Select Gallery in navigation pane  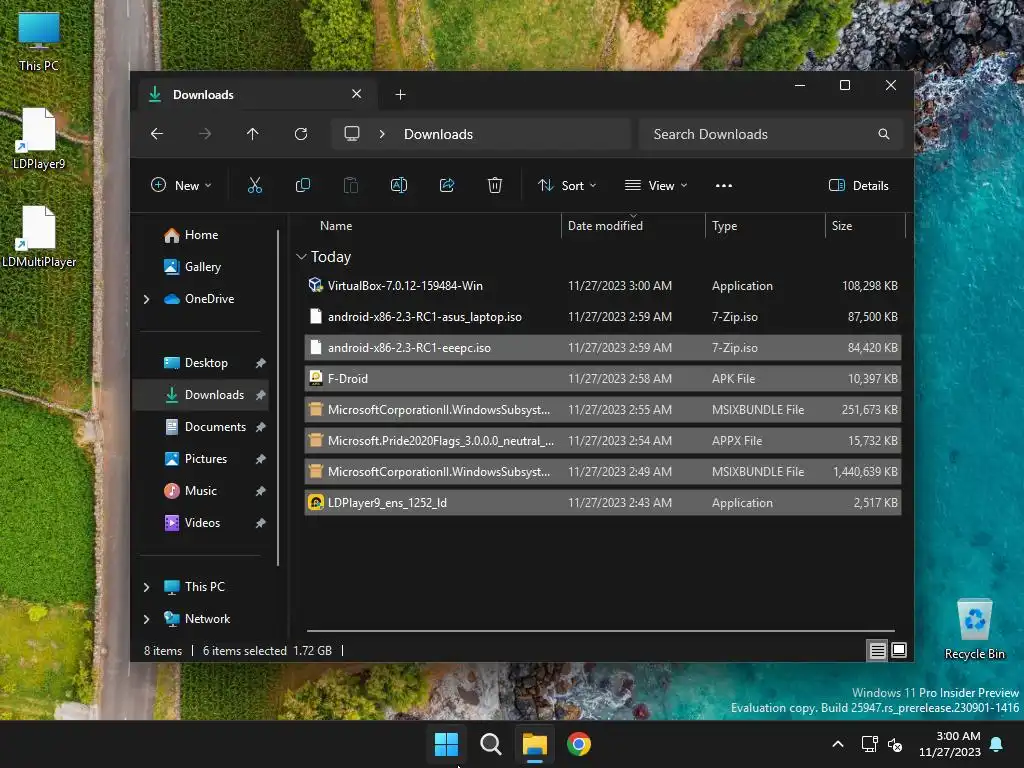[x=202, y=267]
